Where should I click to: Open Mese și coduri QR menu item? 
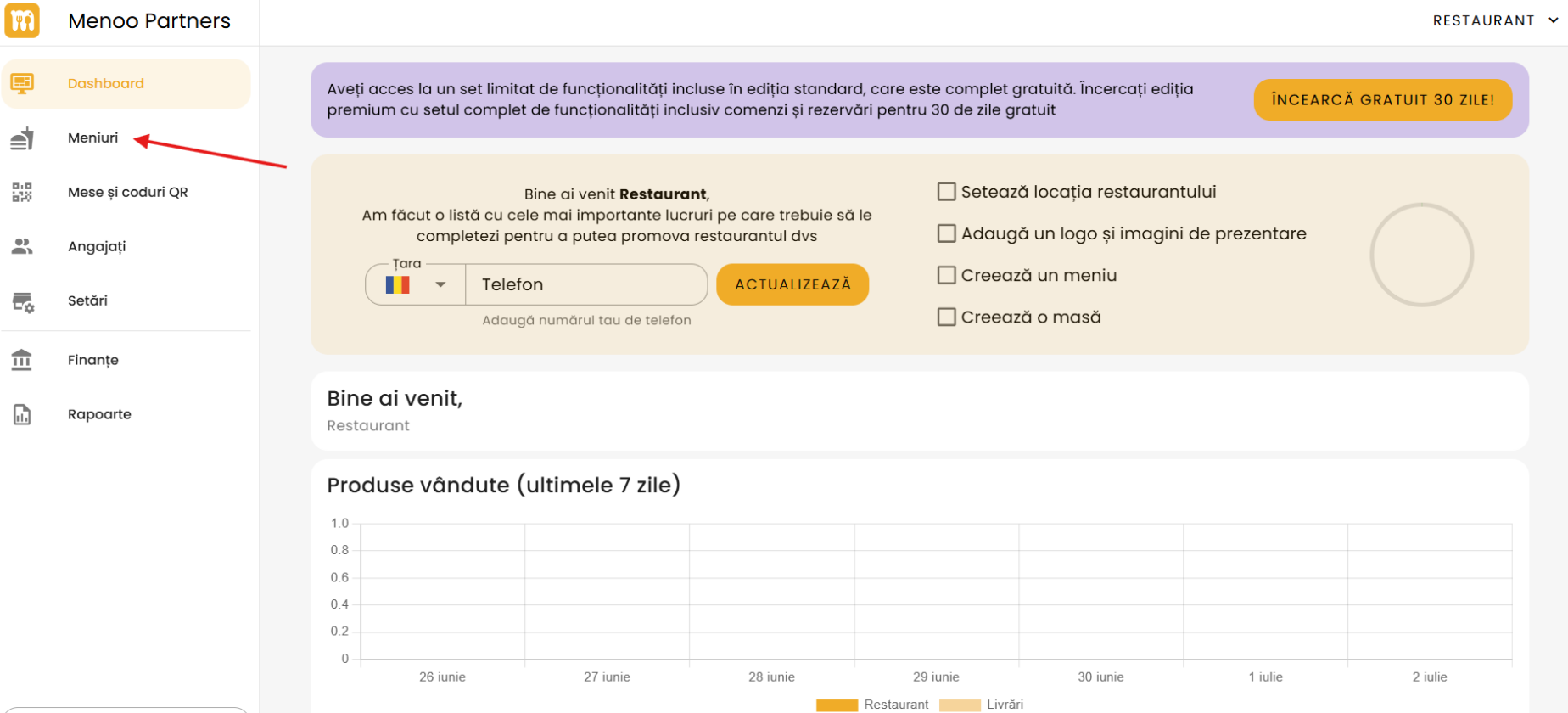pyautogui.click(x=127, y=193)
